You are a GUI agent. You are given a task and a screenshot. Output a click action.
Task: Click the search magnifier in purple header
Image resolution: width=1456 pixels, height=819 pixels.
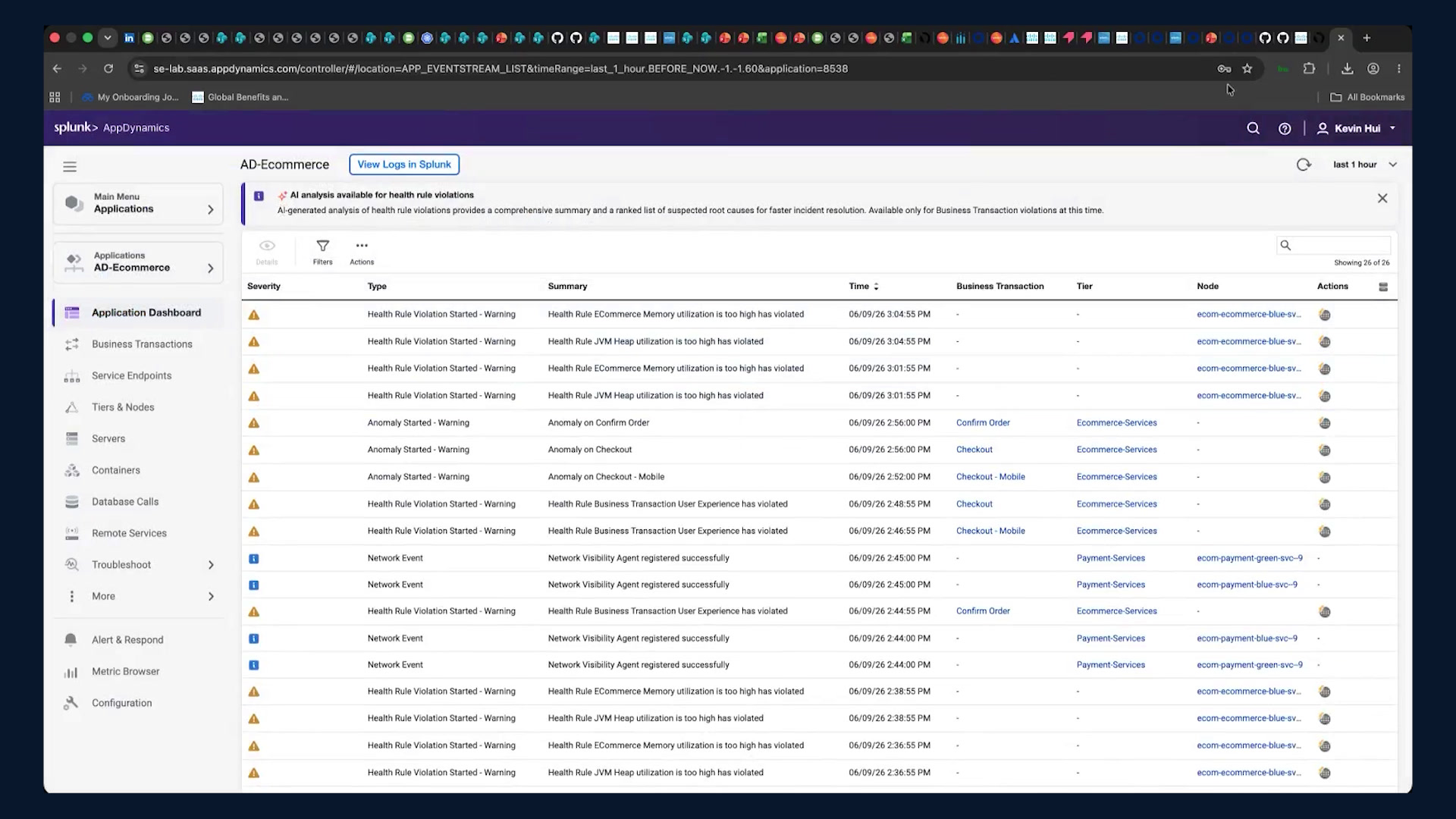1253,128
